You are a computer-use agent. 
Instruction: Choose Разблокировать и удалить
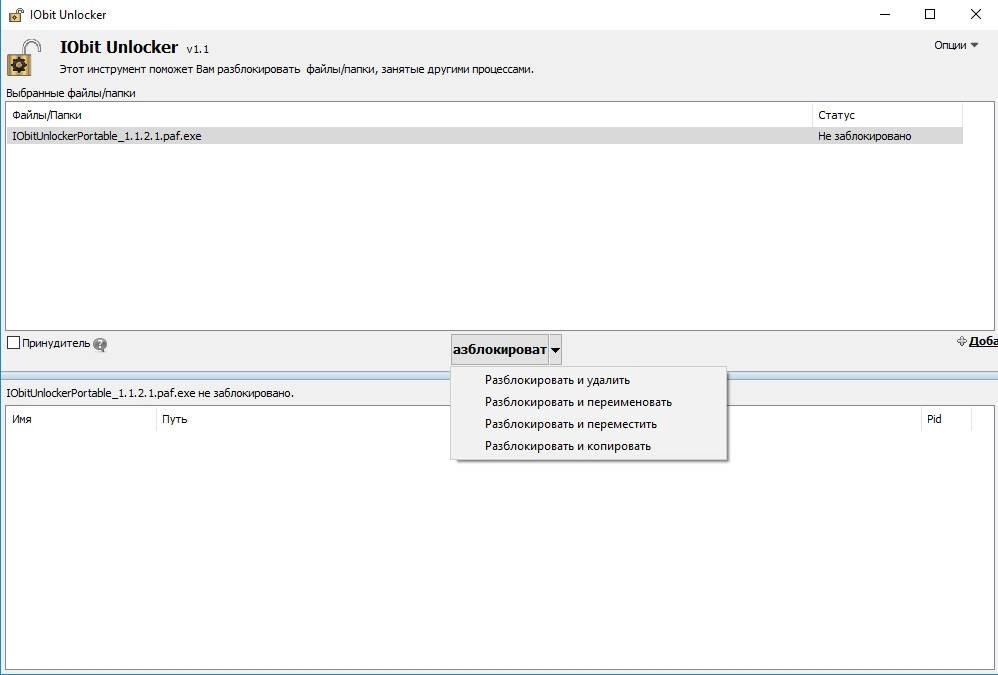click(x=589, y=380)
